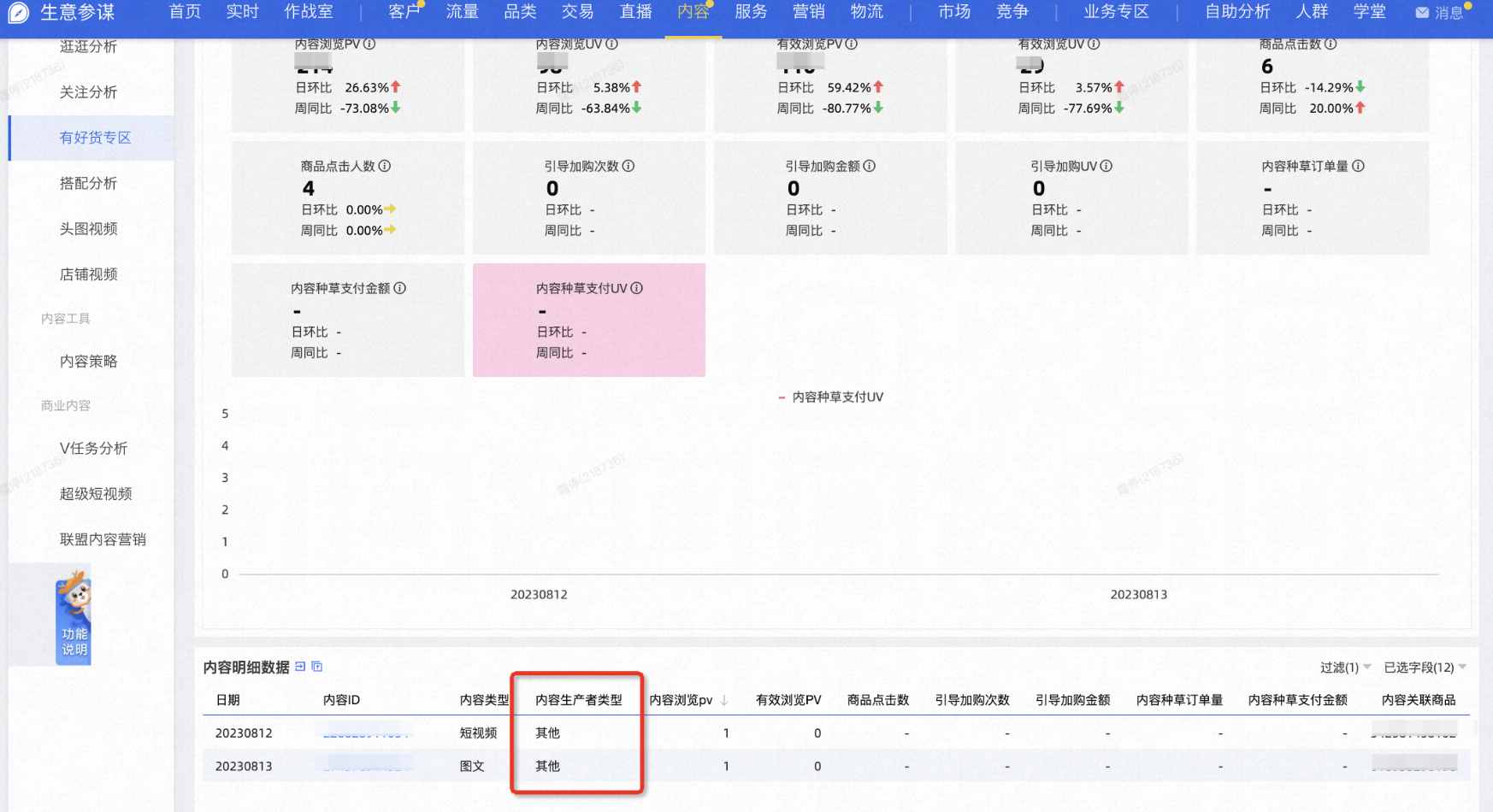Click 短视频 cell in 20230812 row
Image resolution: width=1493 pixels, height=812 pixels.
tap(478, 733)
